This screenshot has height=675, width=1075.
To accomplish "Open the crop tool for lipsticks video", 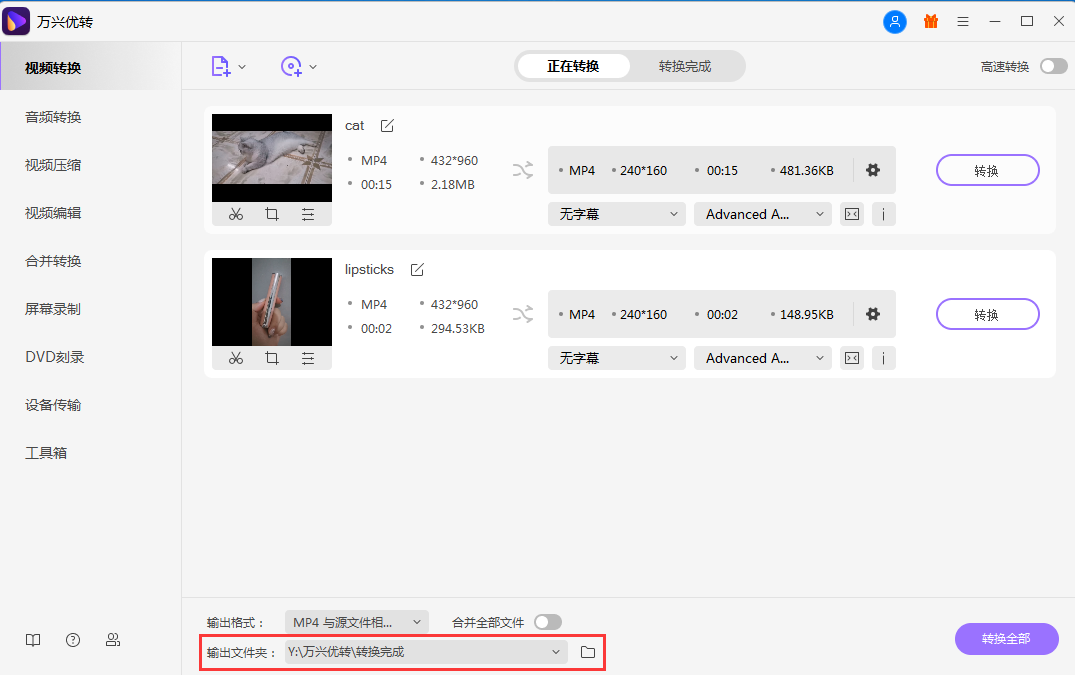I will 271,357.
